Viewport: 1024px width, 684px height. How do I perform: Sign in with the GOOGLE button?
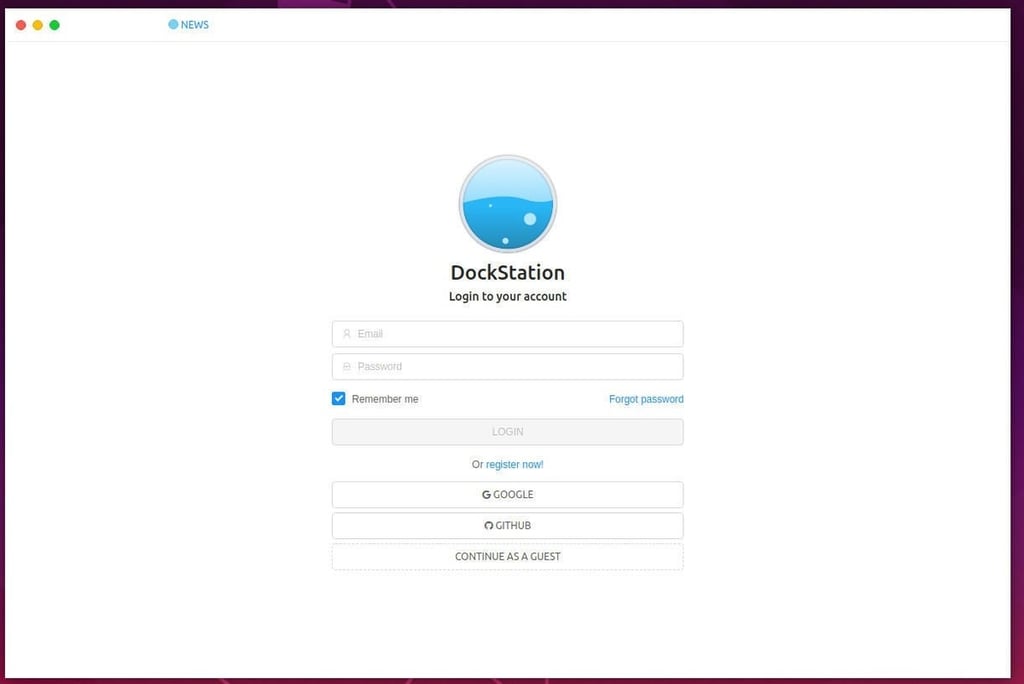[x=507, y=495]
